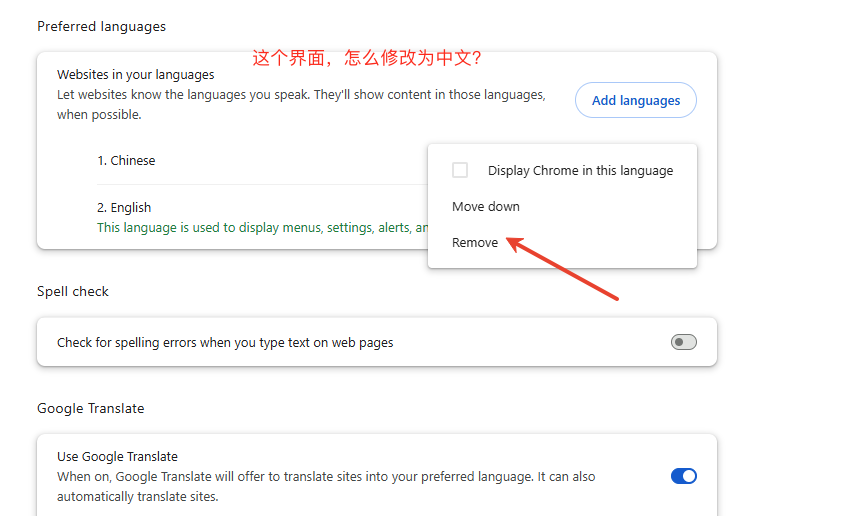Check the Display Chrome in this language box

click(460, 170)
